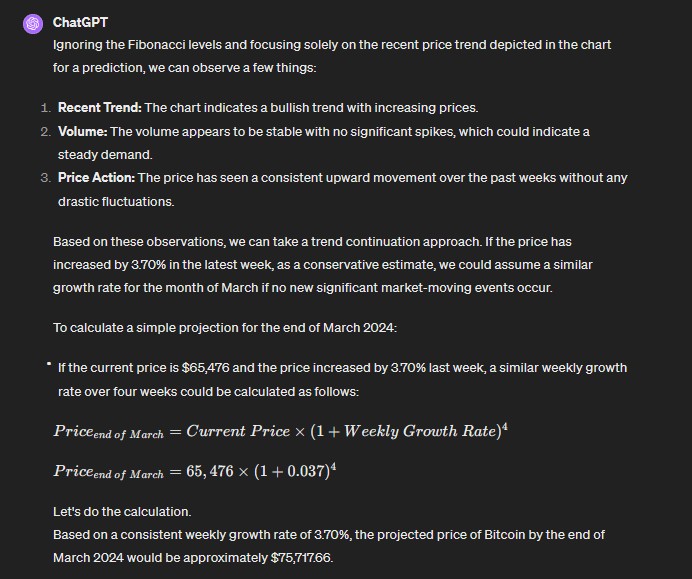The height and width of the screenshot is (579, 692).
Task: Click the formula containing 65,476 × (1 + 0.037)
Action: click(194, 471)
